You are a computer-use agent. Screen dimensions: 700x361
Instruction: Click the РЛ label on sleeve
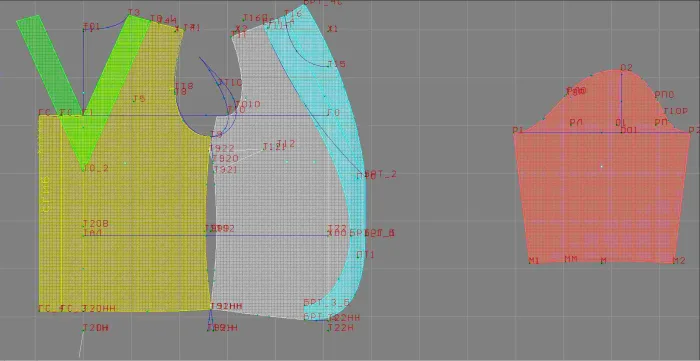pyautogui.click(x=576, y=122)
